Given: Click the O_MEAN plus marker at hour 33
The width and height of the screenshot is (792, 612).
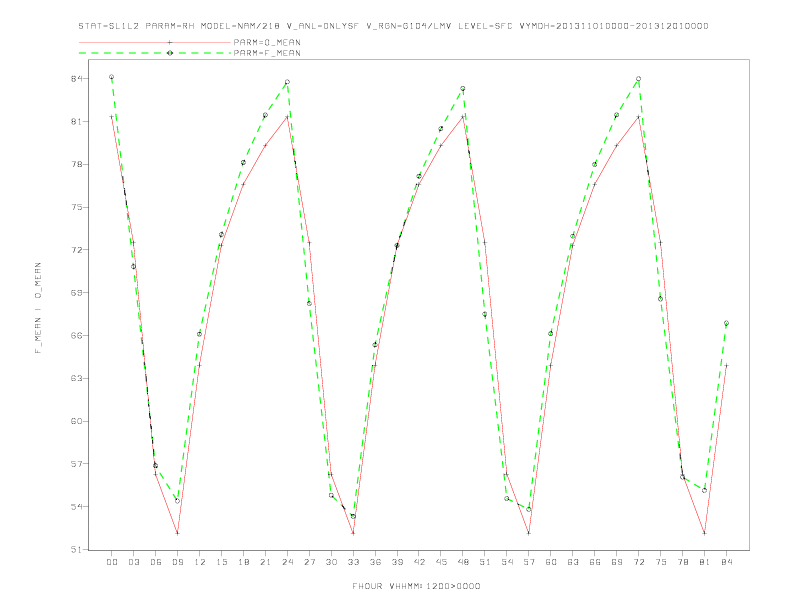Looking at the screenshot, I should [353, 533].
